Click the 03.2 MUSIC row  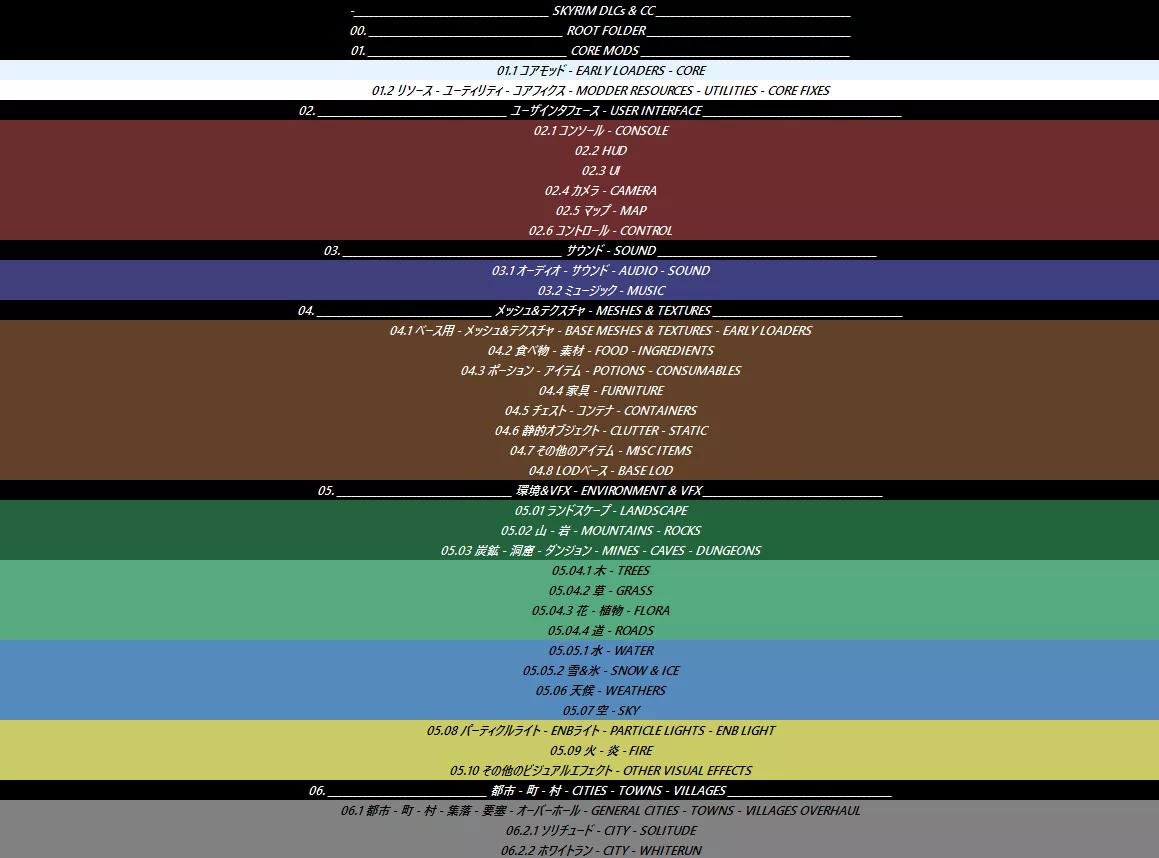[580, 290]
